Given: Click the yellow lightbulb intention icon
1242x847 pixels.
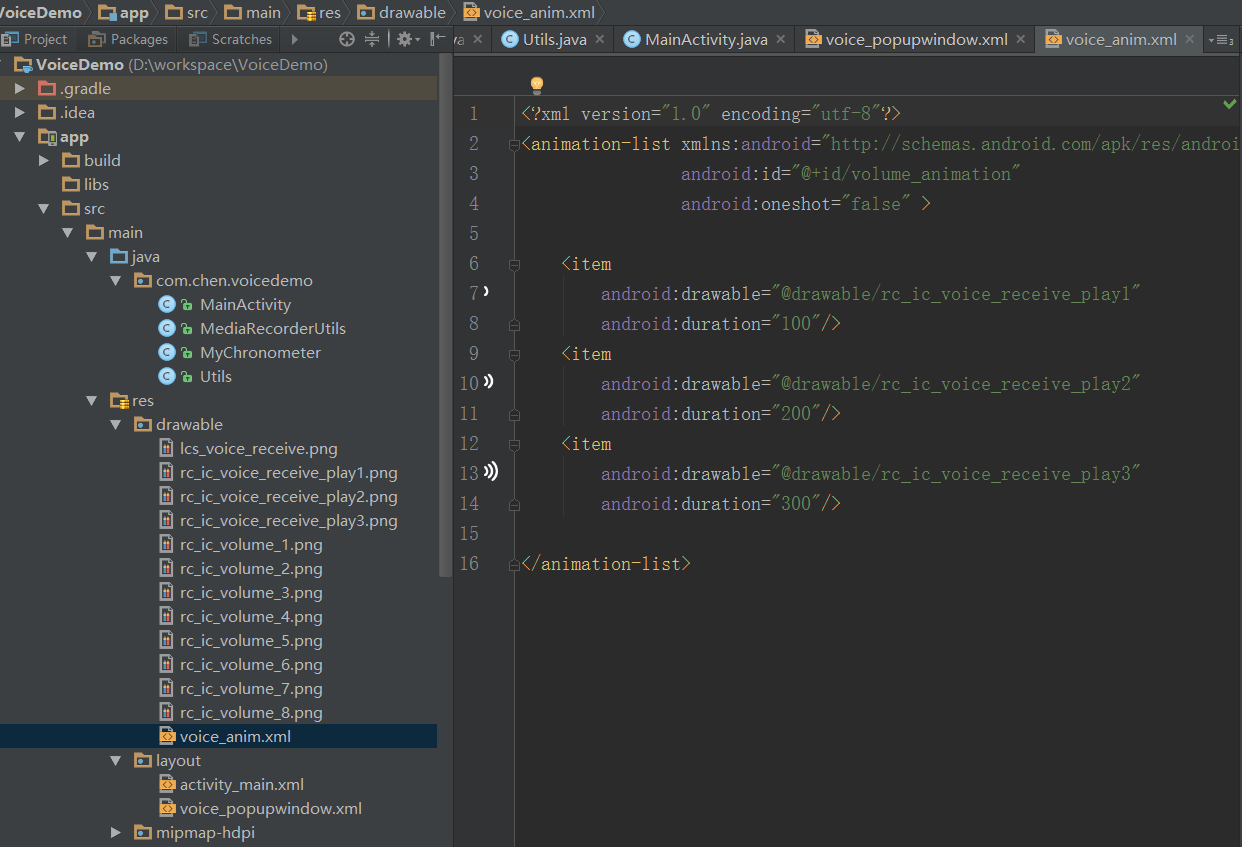Looking at the screenshot, I should tap(536, 85).
